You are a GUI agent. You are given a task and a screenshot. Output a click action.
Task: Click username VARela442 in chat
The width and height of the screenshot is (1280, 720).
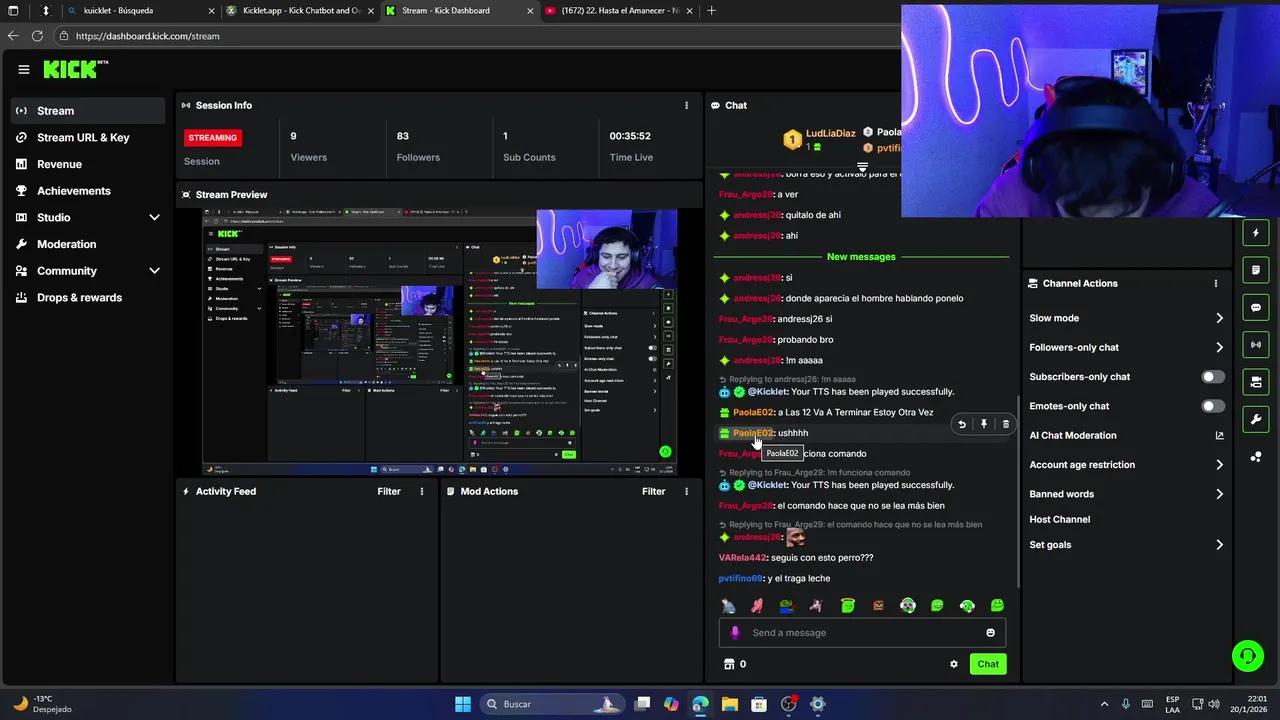pos(742,558)
